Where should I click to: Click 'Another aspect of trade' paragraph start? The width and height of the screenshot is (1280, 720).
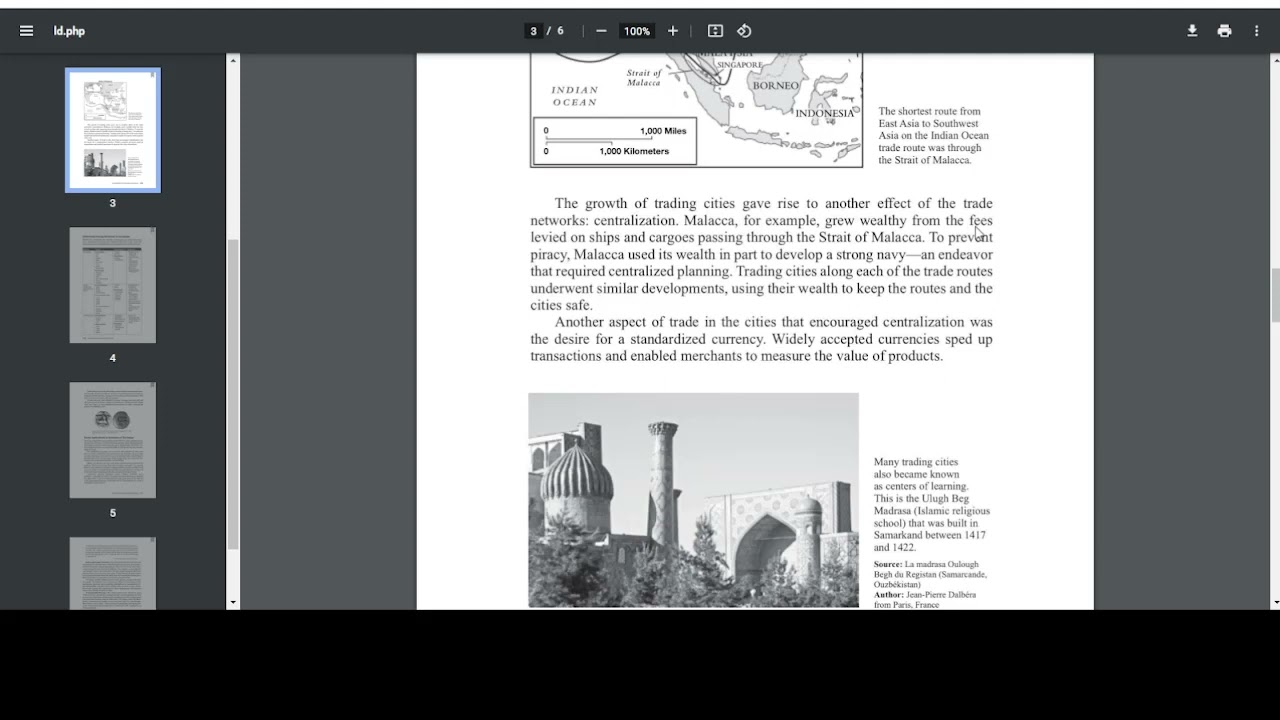click(634, 322)
